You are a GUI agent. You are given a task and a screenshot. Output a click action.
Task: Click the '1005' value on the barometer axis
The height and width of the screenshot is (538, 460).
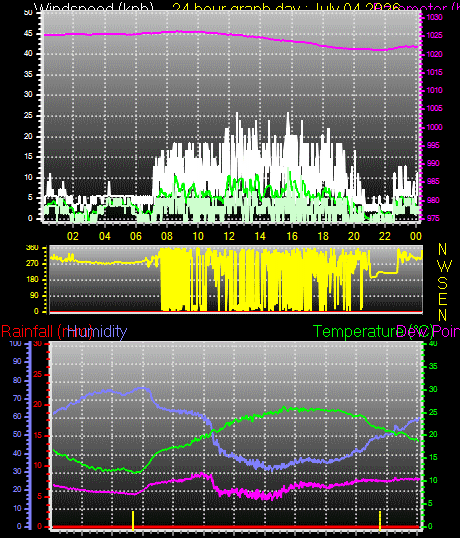point(434,108)
